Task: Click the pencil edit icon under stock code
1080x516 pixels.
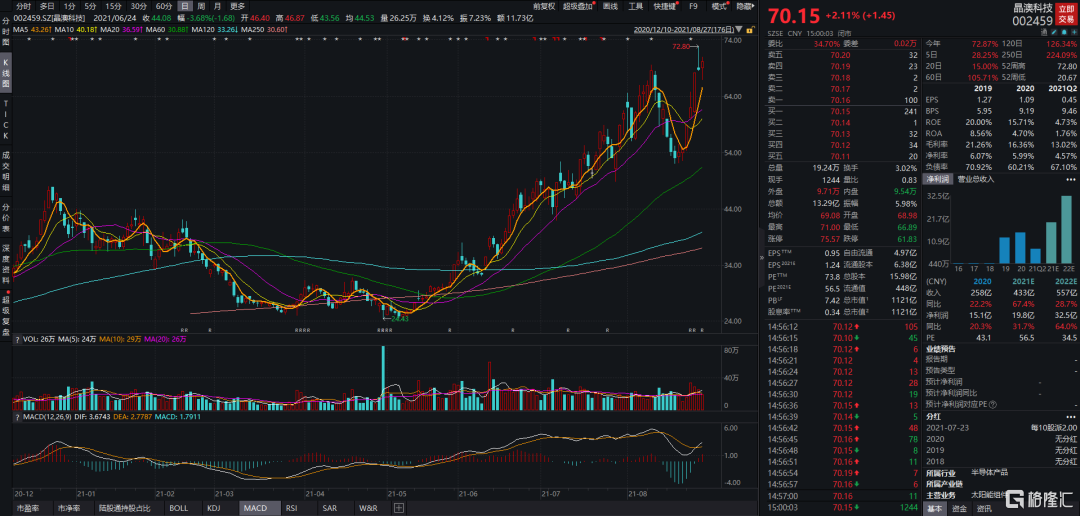Action: click(1054, 32)
